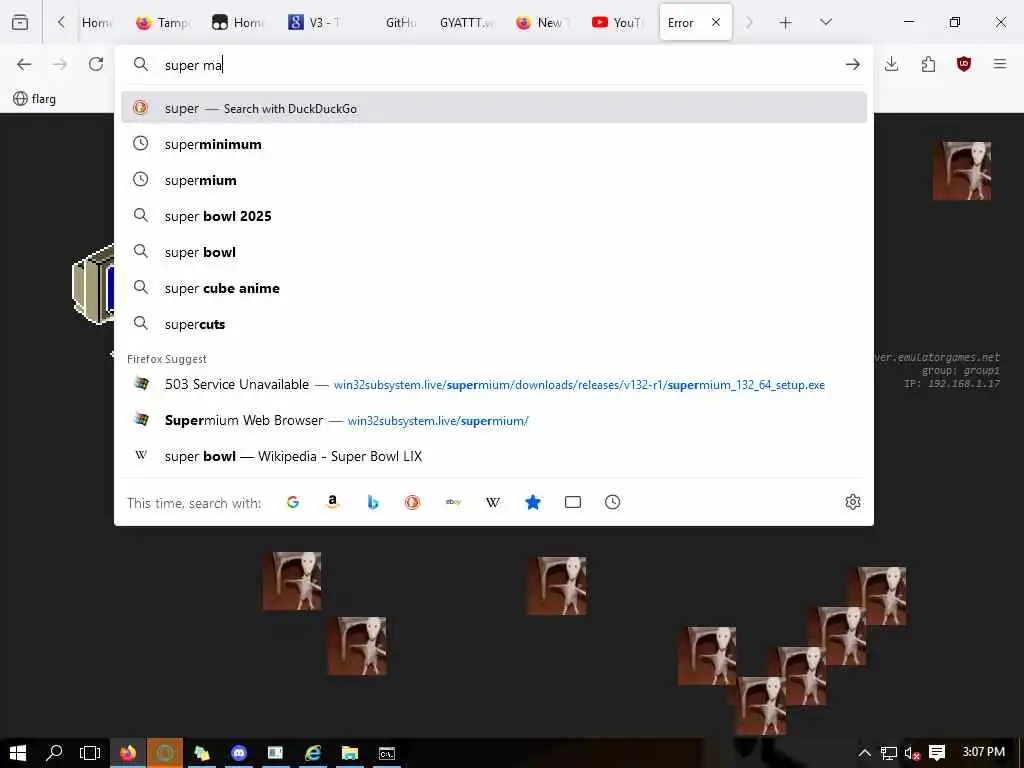Screen dimensions: 1024x768
Task: Go back one page
Action: [x=24, y=64]
